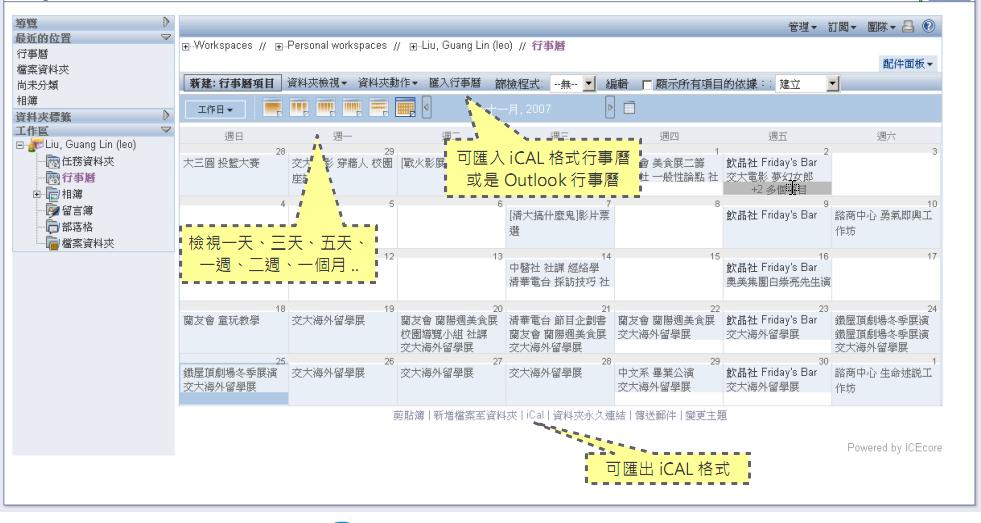Viewport: 981px width, 523px height.
Task: Click the print icon in top bar
Action: (908, 26)
